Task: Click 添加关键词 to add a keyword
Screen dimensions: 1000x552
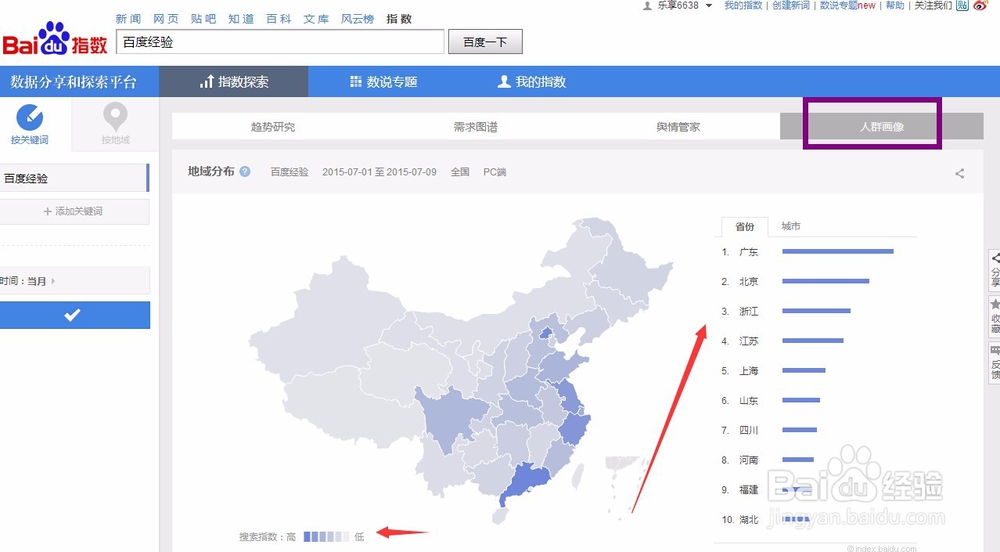Action: [75, 211]
